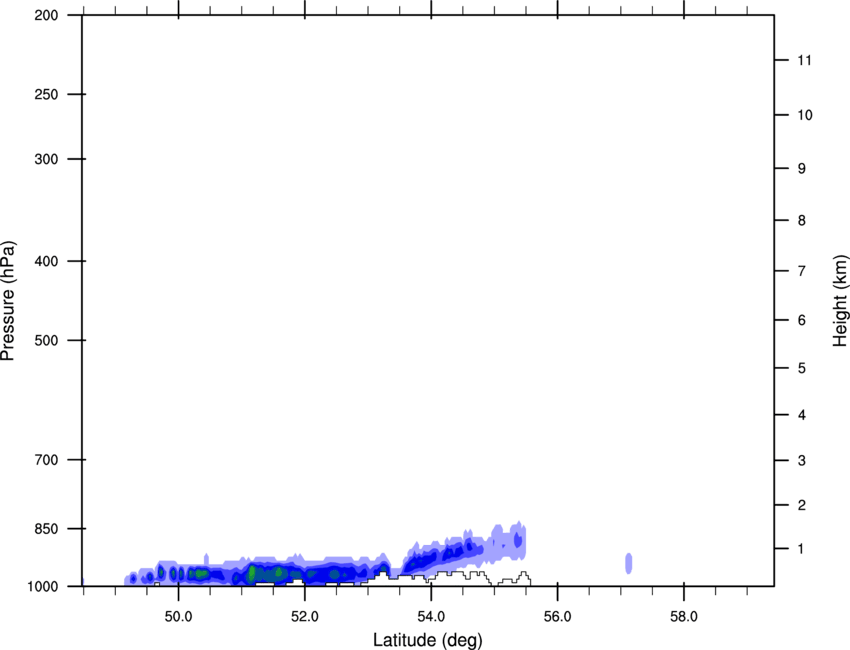Click the isolated cloud blob near latitude 57
The image size is (850, 650).
coord(628,563)
